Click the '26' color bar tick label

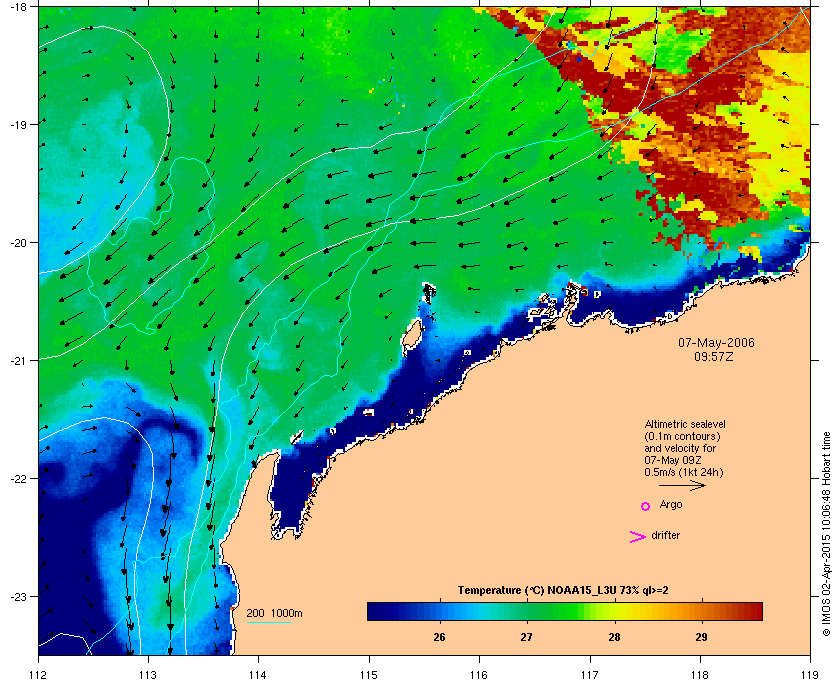click(x=439, y=637)
